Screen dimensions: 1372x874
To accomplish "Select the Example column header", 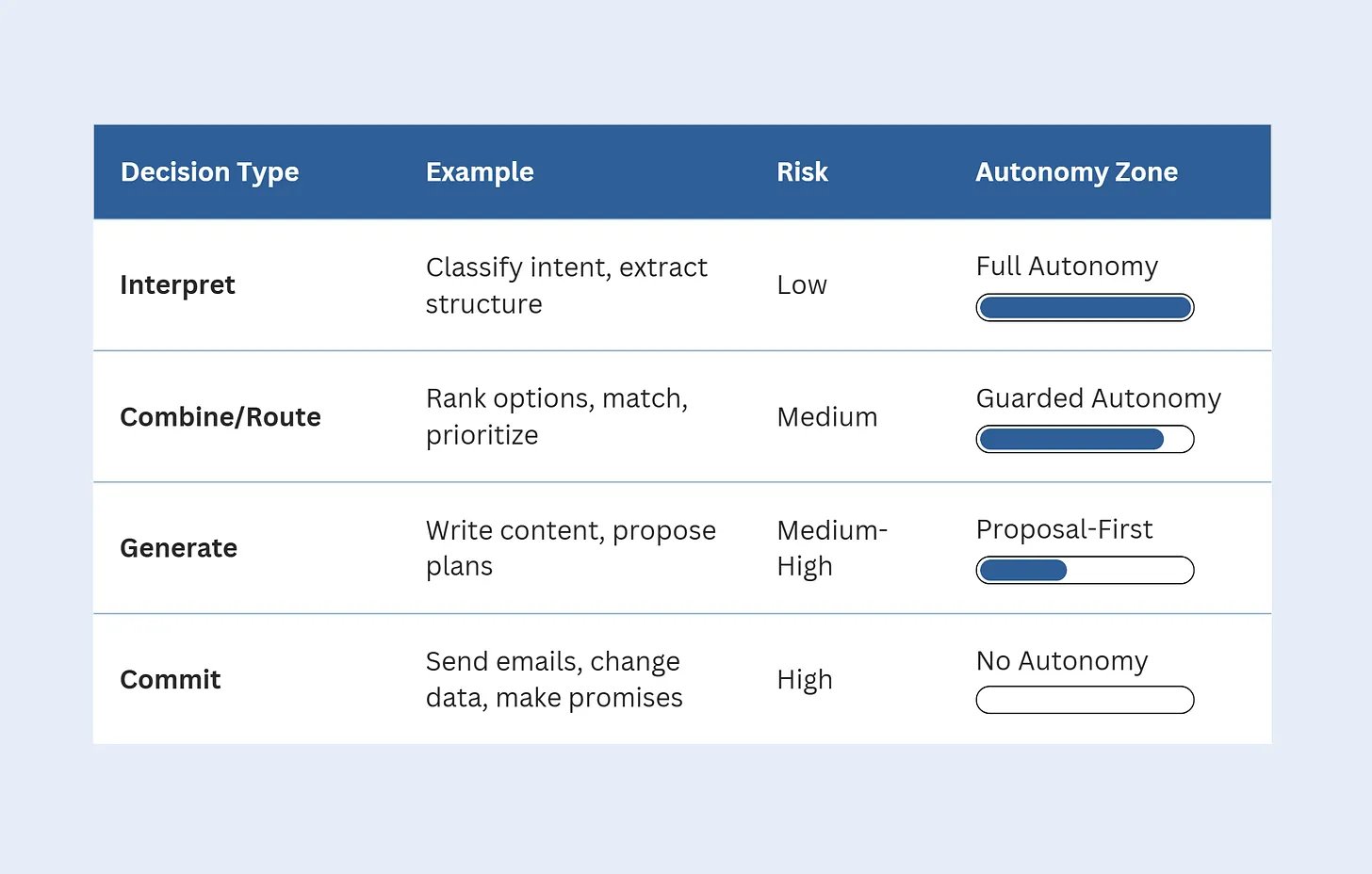I will pos(480,172).
